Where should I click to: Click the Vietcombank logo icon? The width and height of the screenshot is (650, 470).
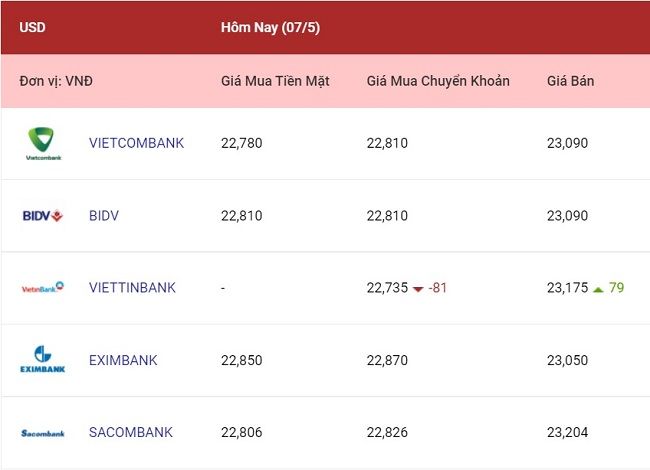43,143
